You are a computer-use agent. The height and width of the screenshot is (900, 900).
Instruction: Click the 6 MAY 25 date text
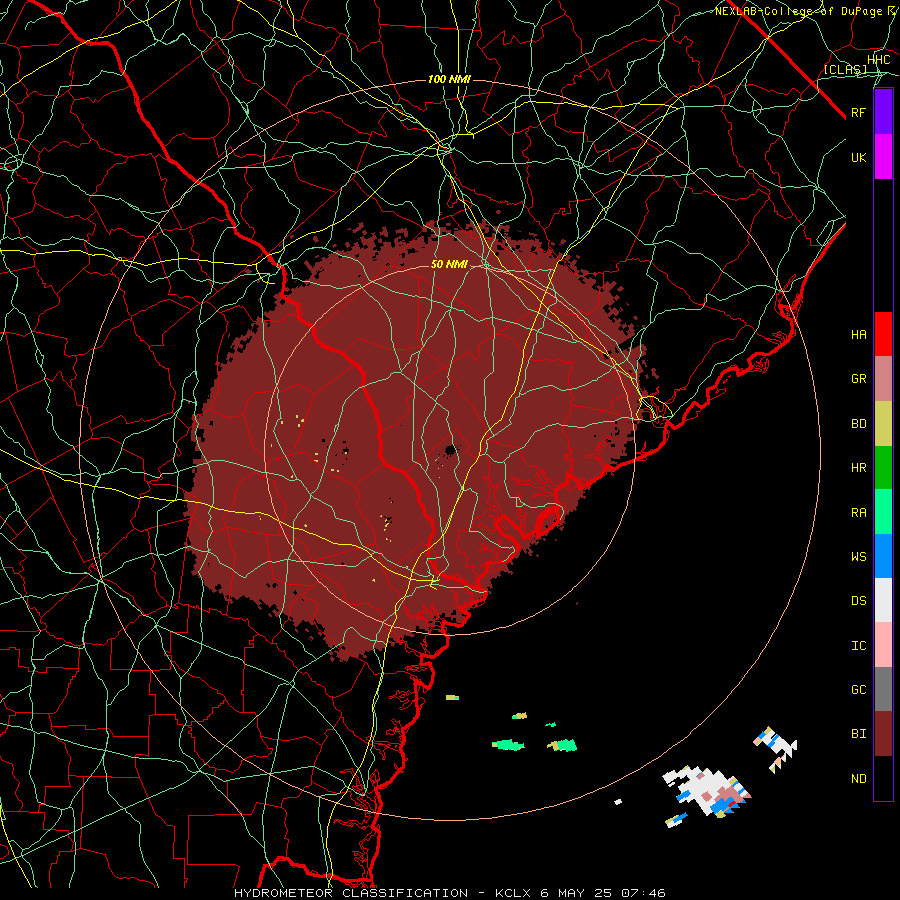[578, 893]
